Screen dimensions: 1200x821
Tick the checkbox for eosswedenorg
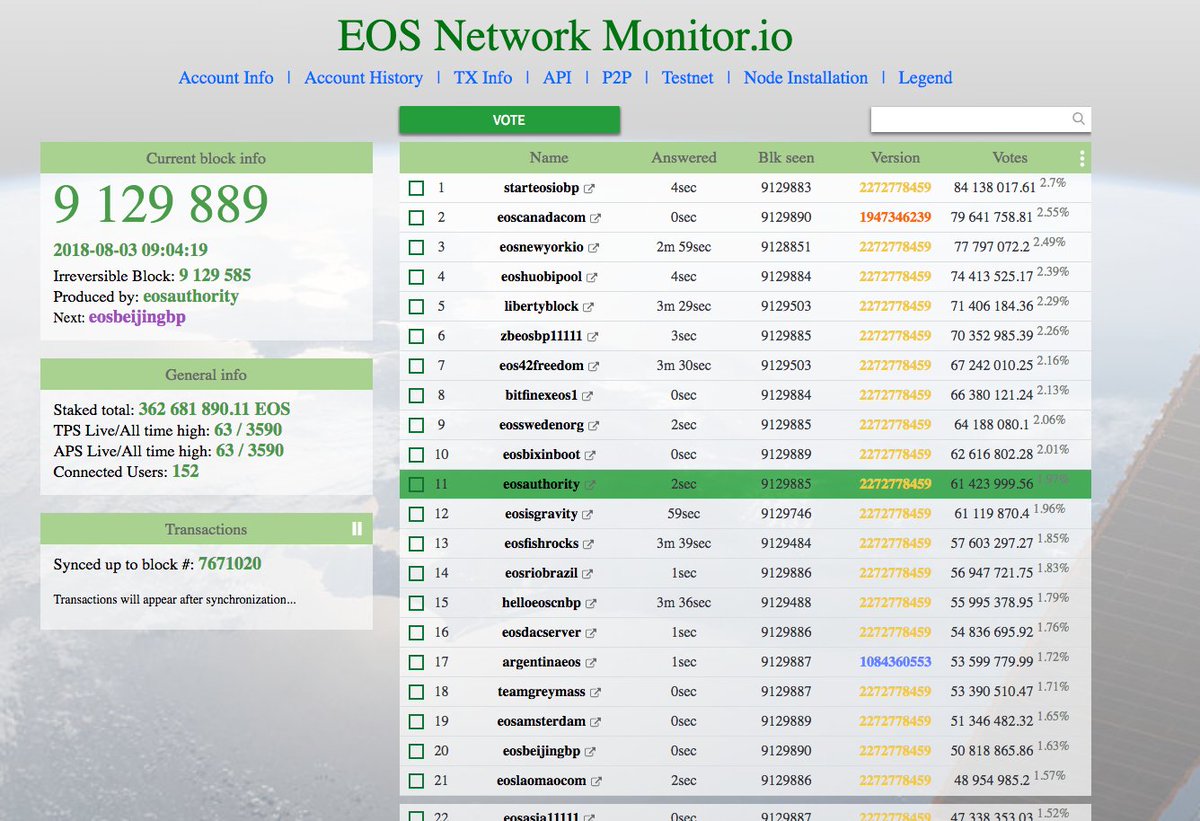click(x=416, y=424)
